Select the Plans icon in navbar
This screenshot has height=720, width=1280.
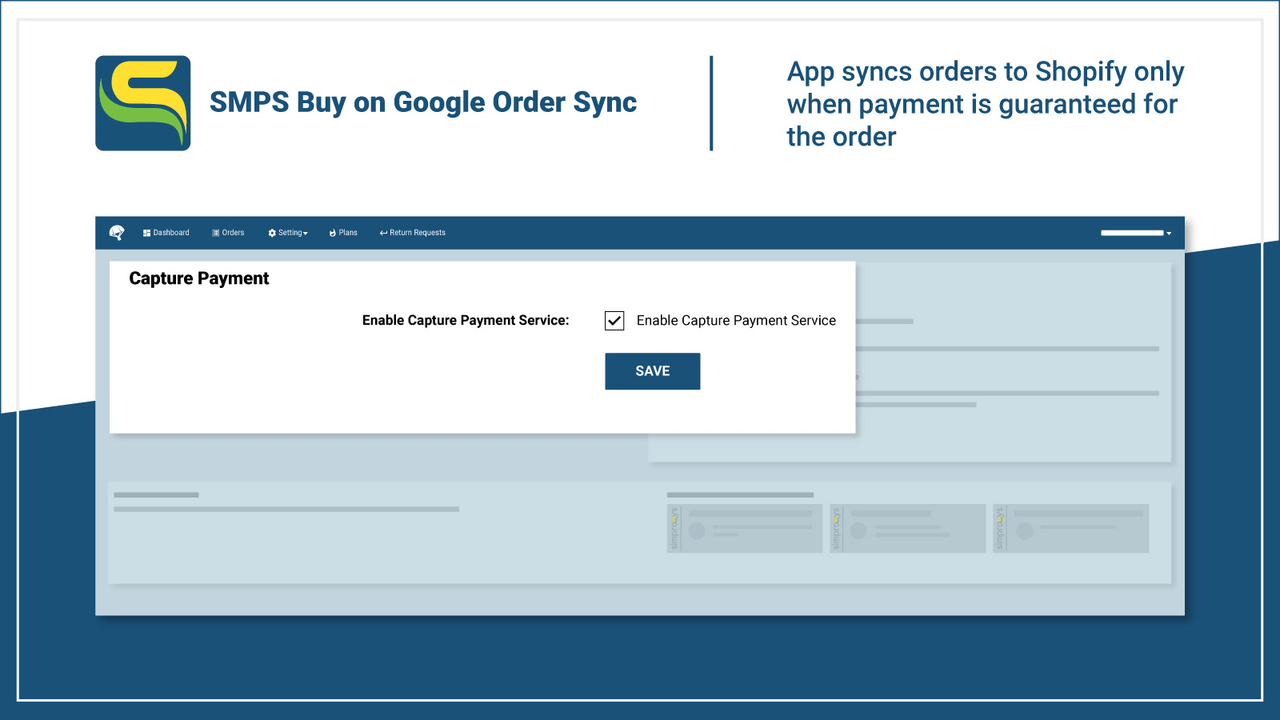click(x=330, y=232)
